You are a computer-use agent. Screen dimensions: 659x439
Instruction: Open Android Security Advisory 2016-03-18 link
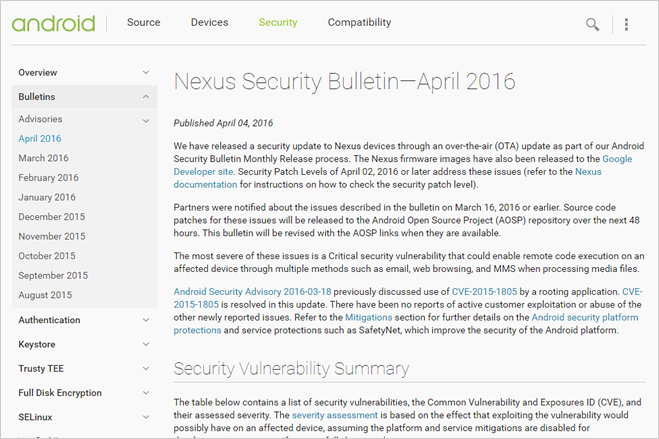coord(252,292)
